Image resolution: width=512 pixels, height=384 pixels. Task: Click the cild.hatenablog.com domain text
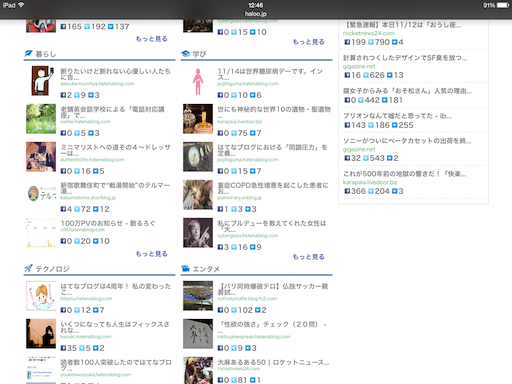pos(82,230)
